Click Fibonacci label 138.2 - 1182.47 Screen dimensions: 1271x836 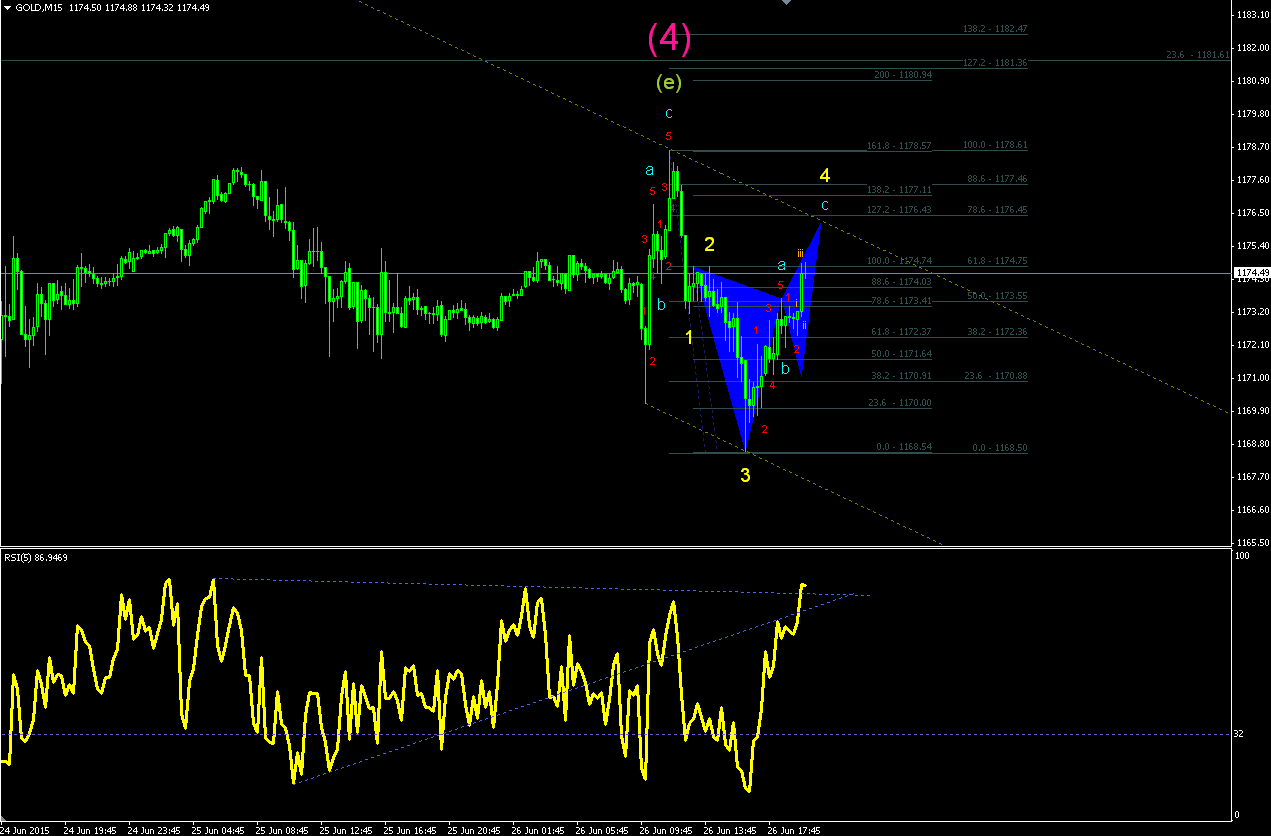[x=994, y=29]
